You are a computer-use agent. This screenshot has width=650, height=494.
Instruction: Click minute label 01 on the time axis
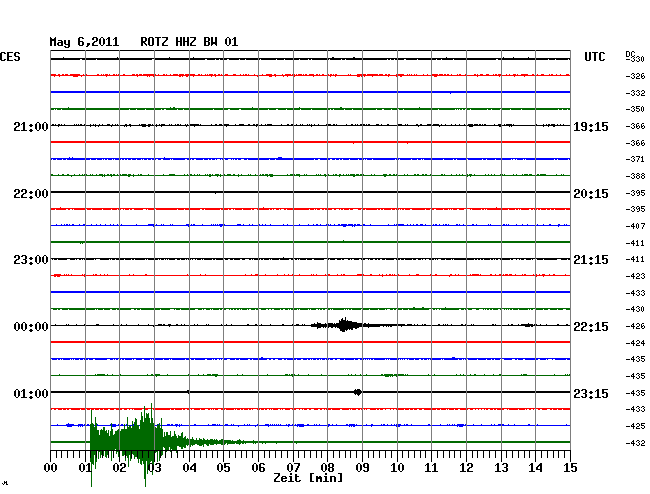click(x=85, y=467)
